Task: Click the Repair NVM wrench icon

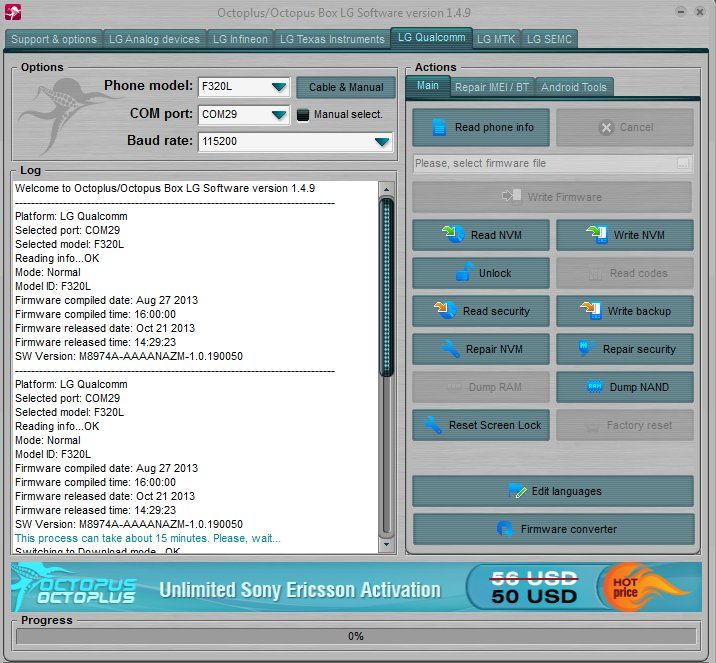Action: [450, 349]
